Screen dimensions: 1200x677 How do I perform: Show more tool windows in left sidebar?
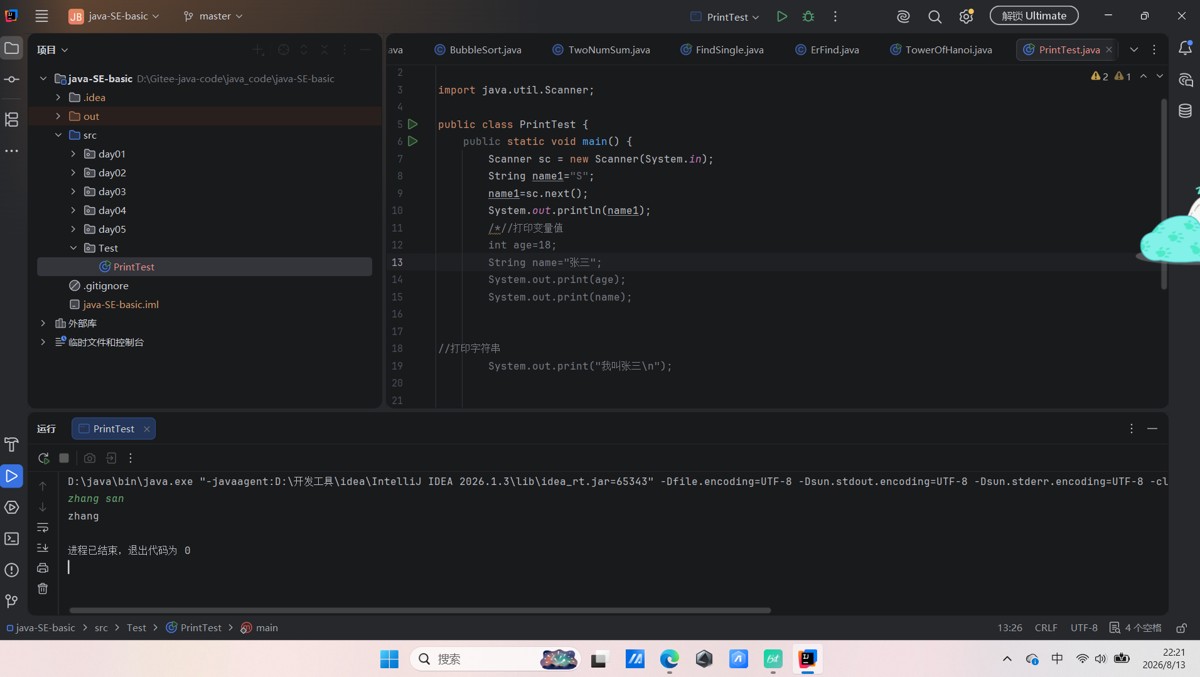tap(12, 151)
